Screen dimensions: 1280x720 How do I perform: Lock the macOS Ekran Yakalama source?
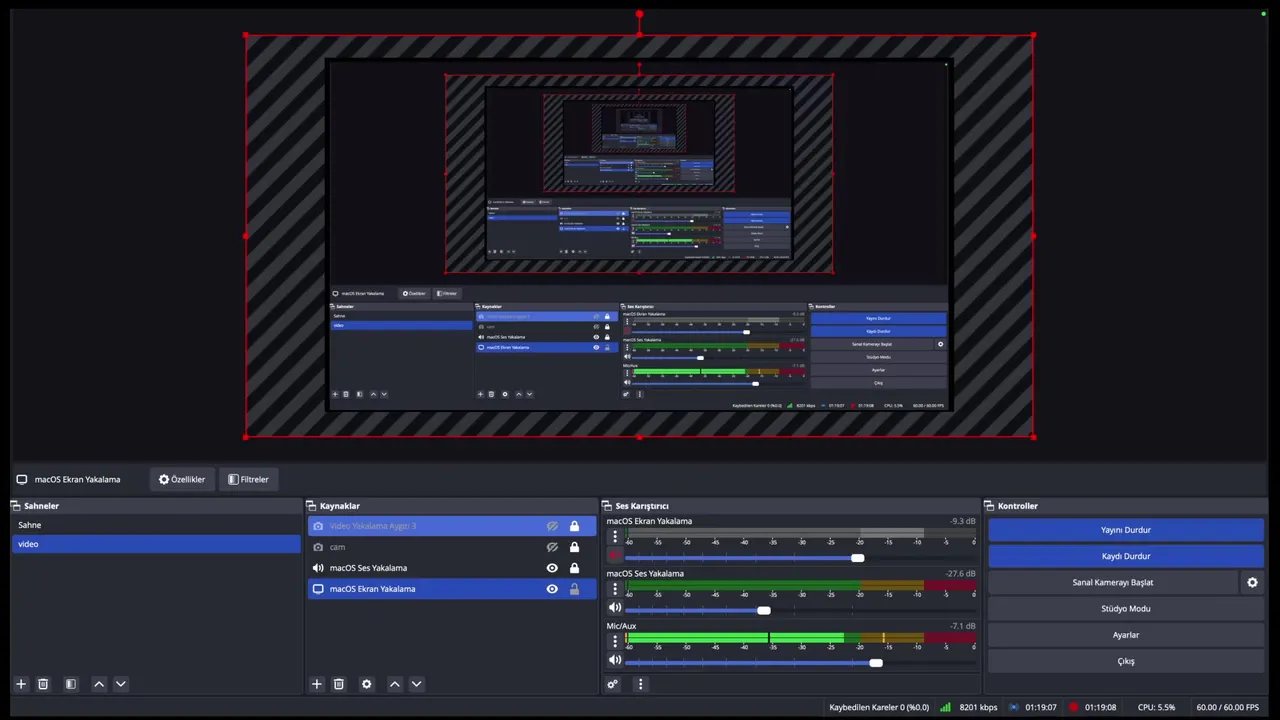pos(574,589)
